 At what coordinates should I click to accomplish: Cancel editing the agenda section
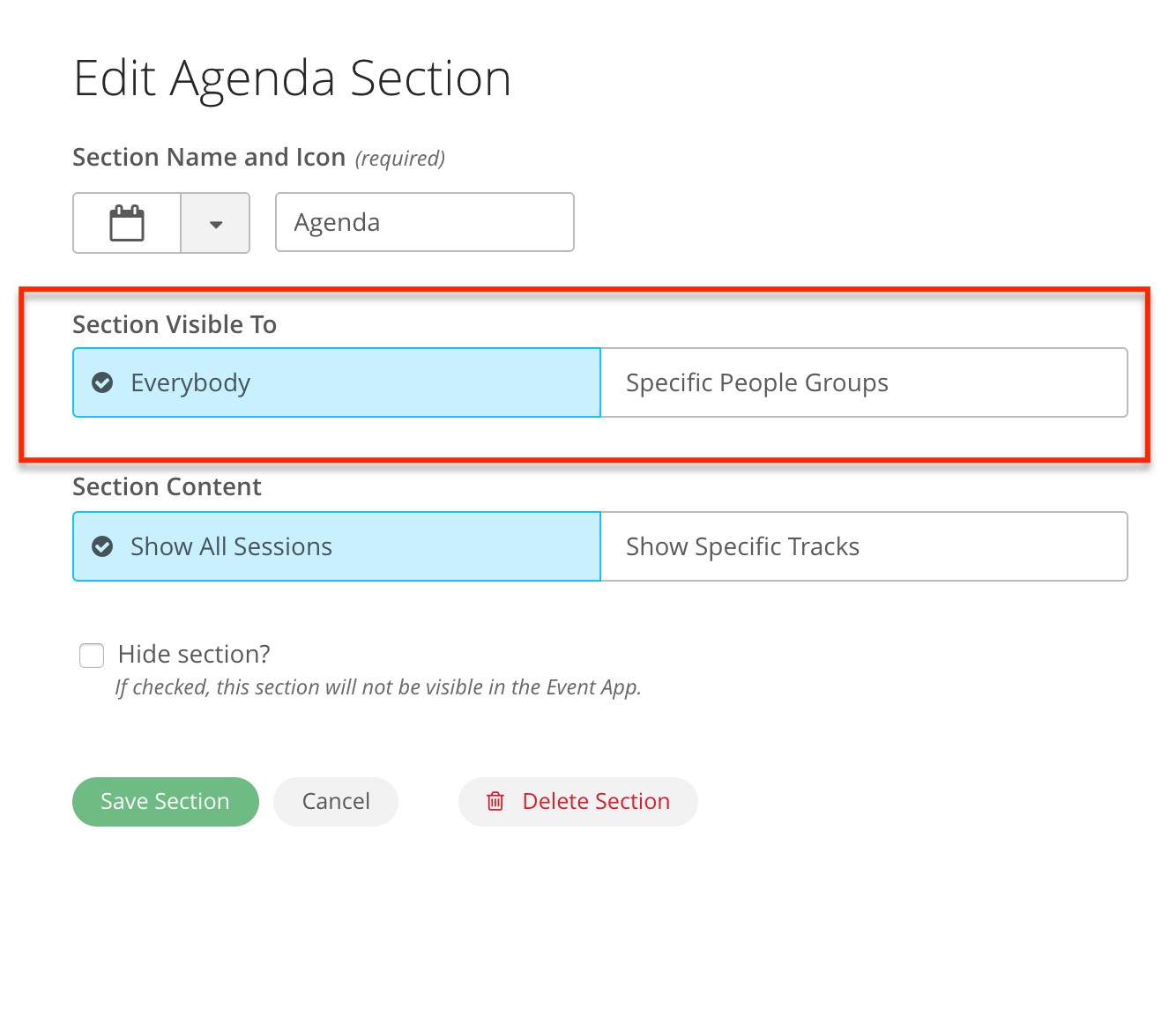pos(336,802)
